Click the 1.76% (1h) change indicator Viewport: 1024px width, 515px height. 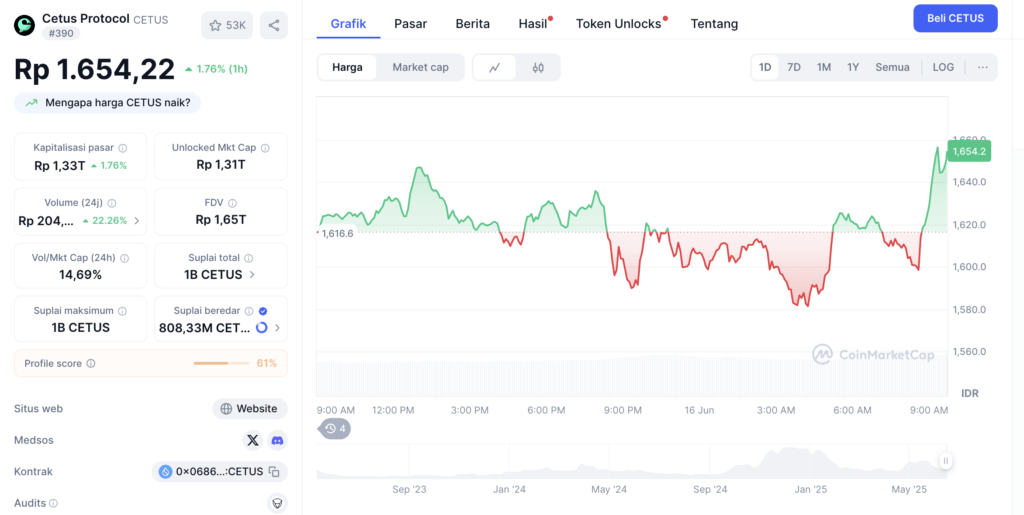pyautogui.click(x=216, y=69)
